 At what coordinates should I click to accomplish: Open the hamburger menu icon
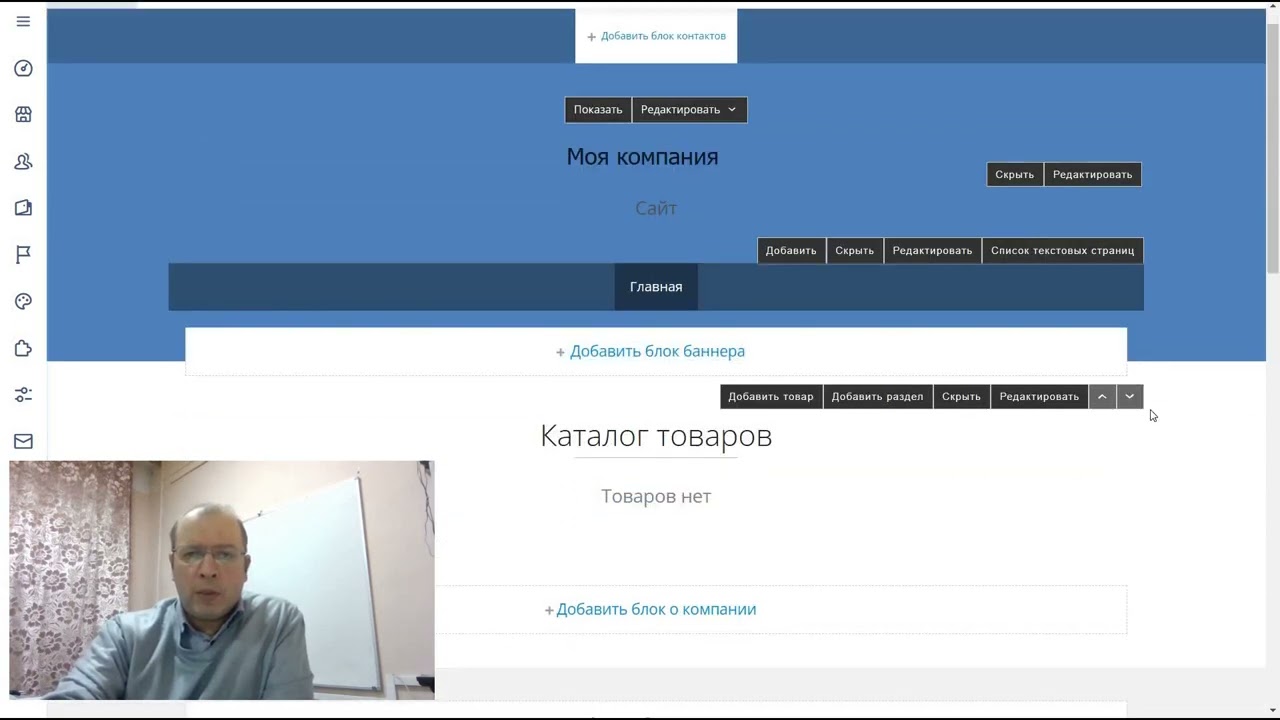[23, 21]
